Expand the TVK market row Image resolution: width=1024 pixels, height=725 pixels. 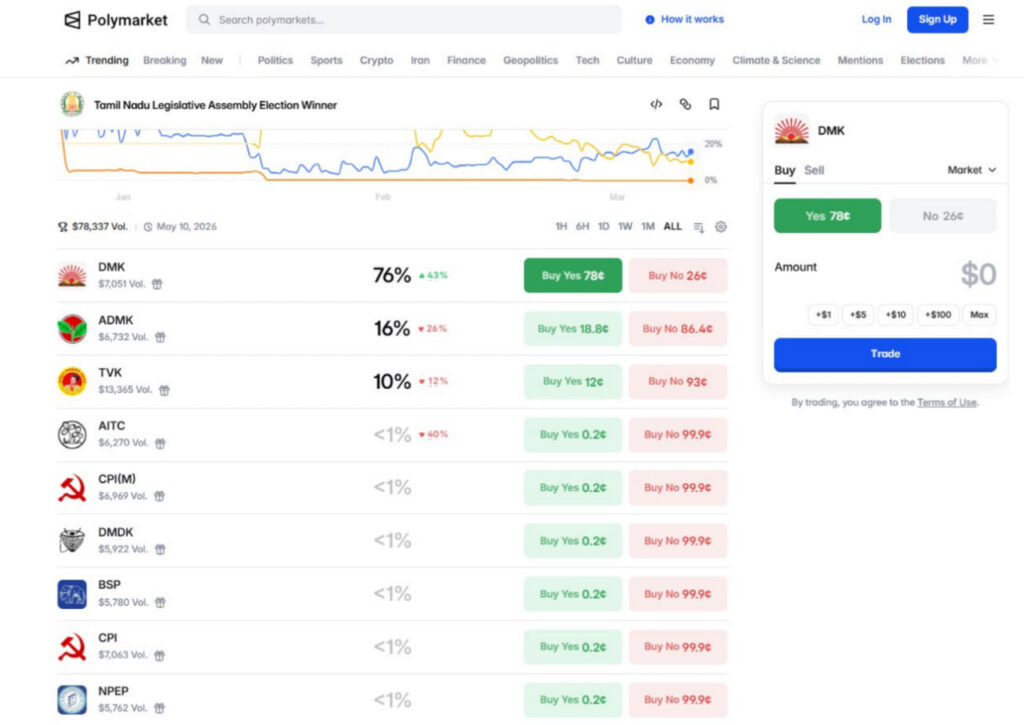tap(250, 381)
